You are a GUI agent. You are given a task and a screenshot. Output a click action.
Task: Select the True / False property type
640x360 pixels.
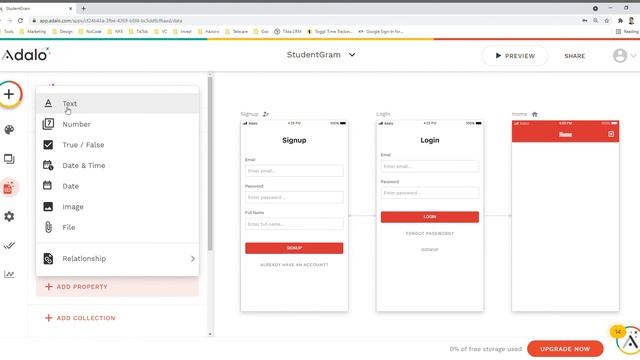118,144
